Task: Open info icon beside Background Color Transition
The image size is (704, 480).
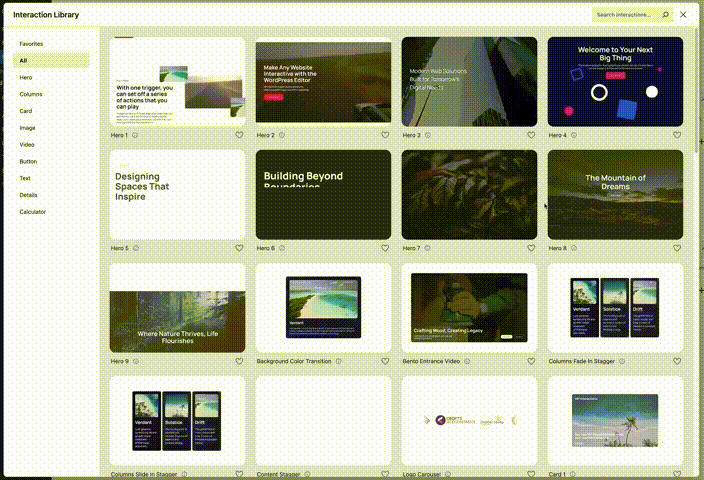Action: [339, 361]
